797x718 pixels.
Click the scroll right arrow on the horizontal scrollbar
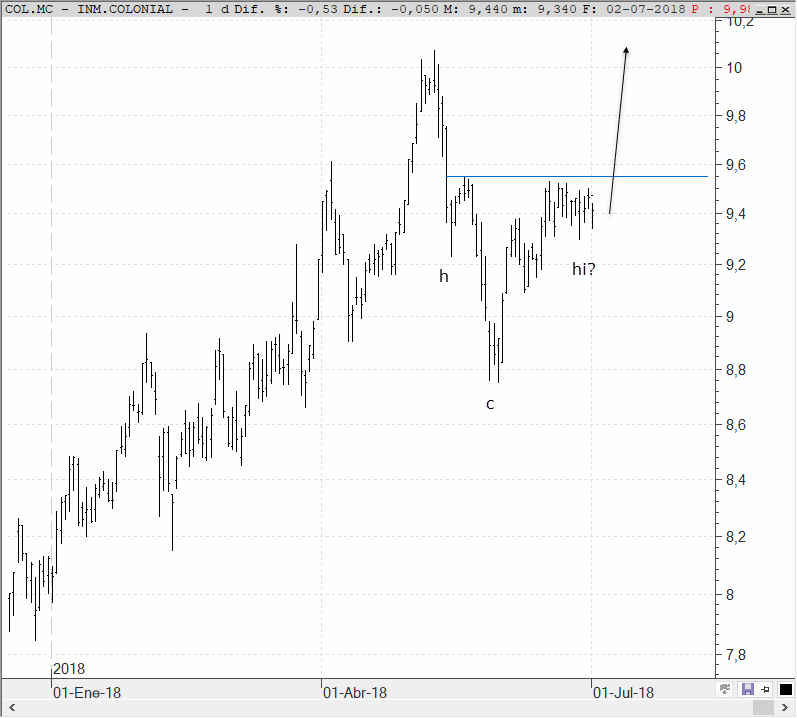[x=785, y=708]
